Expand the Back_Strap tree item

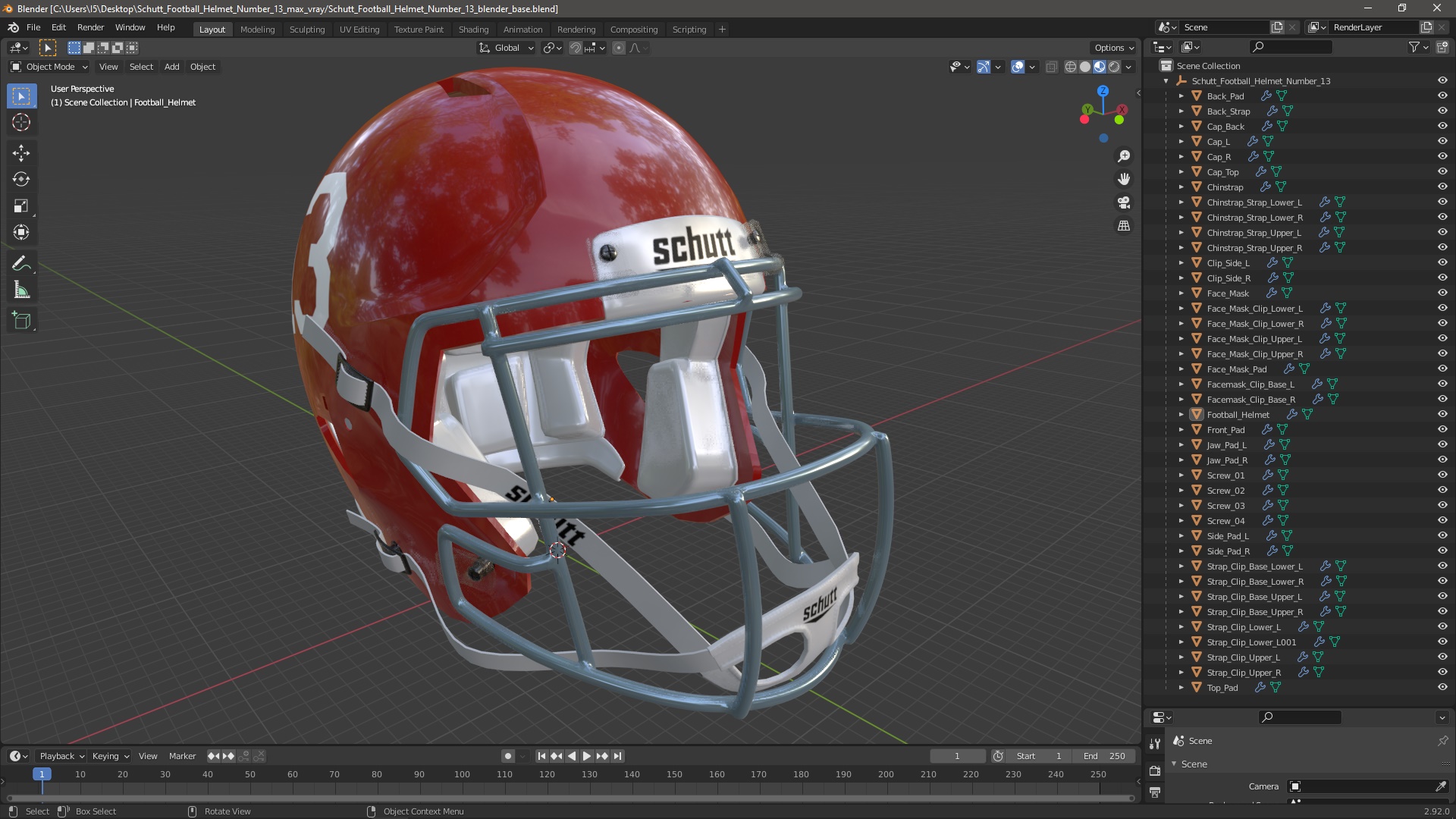pyautogui.click(x=1181, y=111)
